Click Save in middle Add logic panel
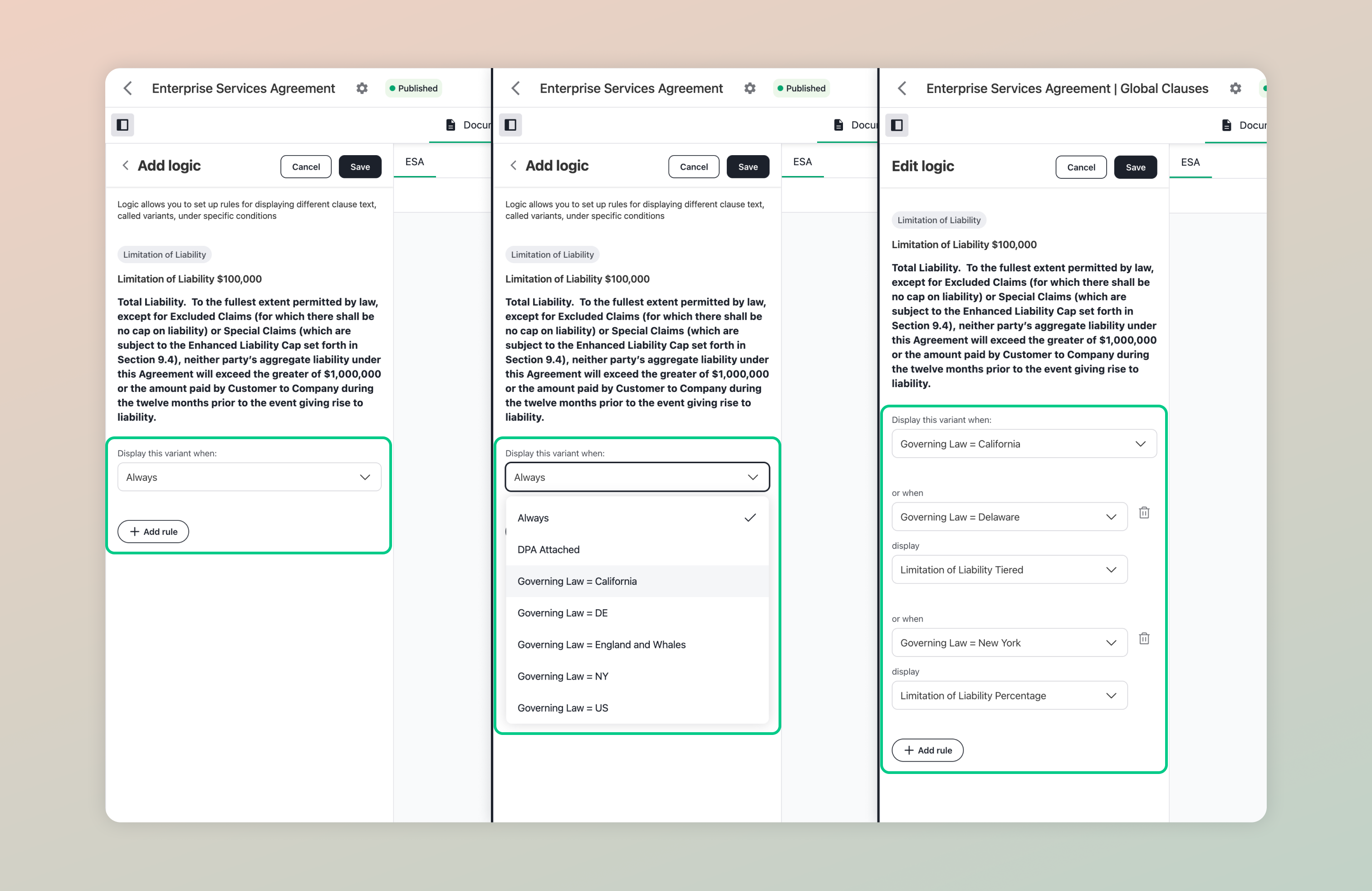 pos(748,166)
